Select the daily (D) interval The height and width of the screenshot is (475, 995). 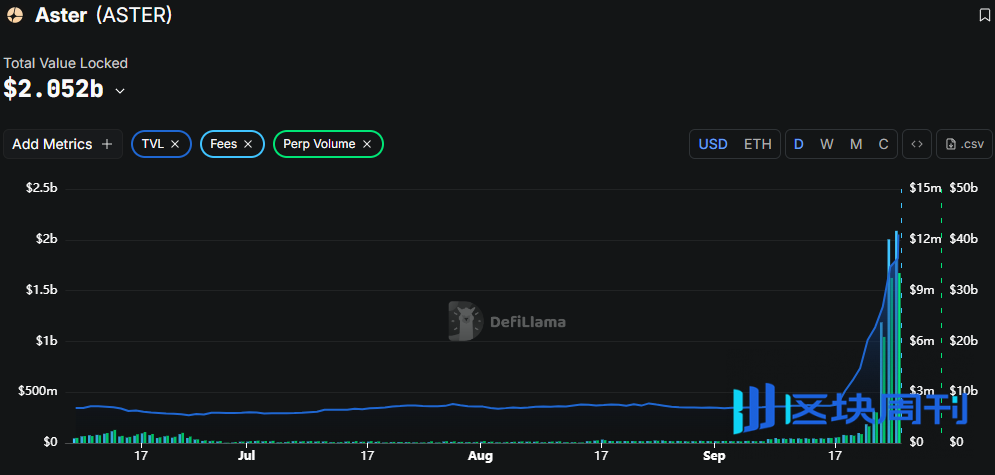click(799, 144)
